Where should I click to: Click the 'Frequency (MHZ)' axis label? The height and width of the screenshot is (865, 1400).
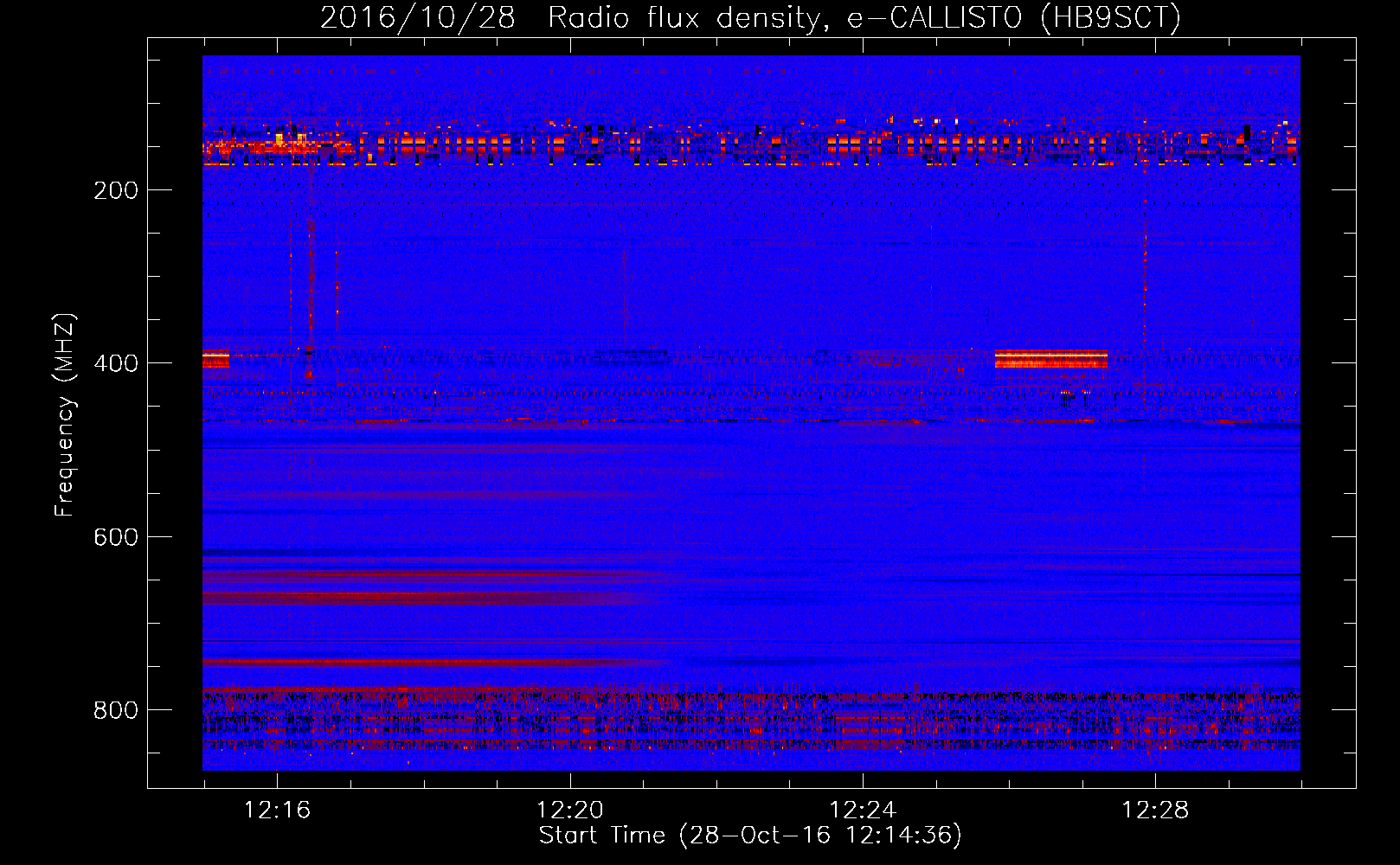click(x=65, y=415)
